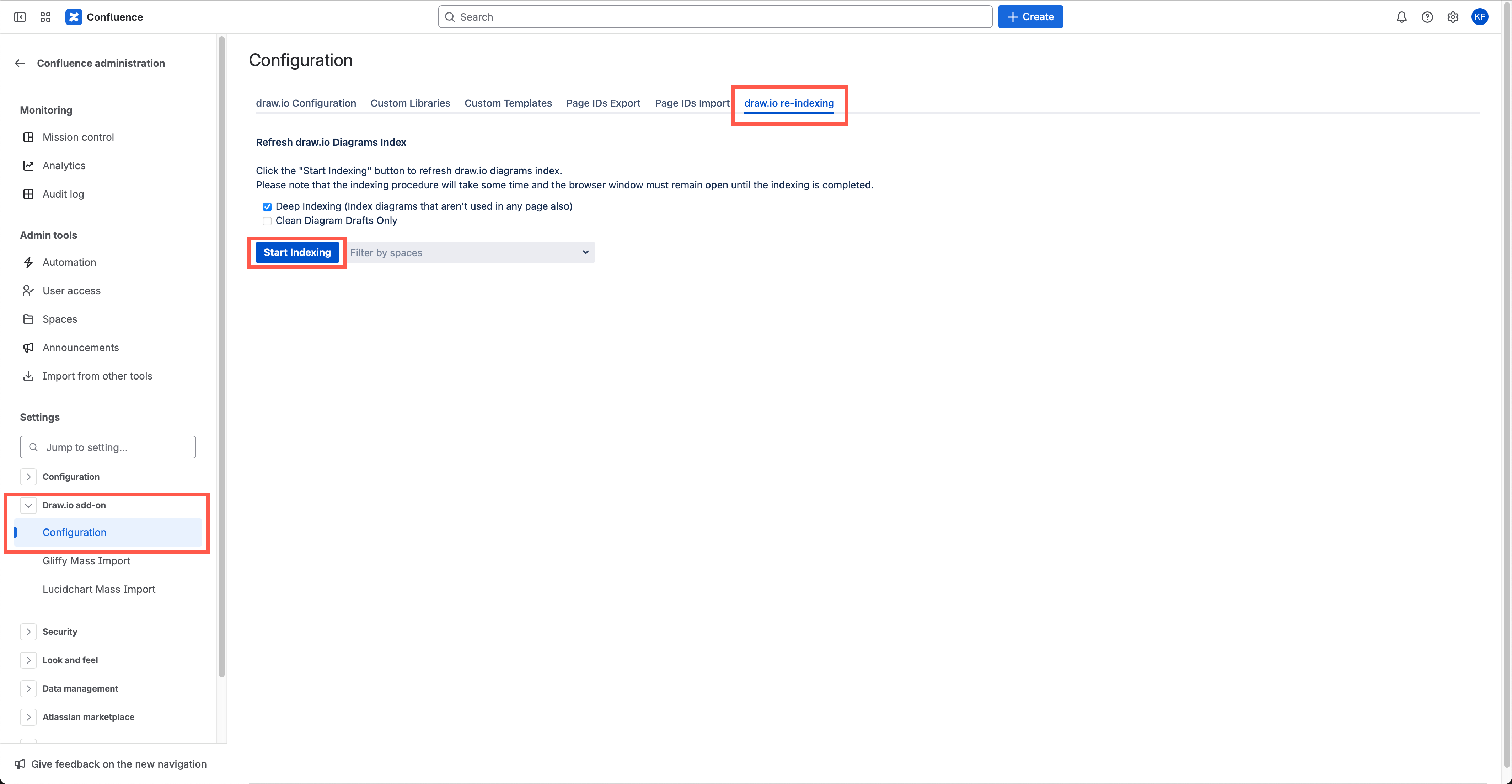Image resolution: width=1512 pixels, height=784 pixels.
Task: Open Lucidchart Mass Import
Action: [98, 589]
